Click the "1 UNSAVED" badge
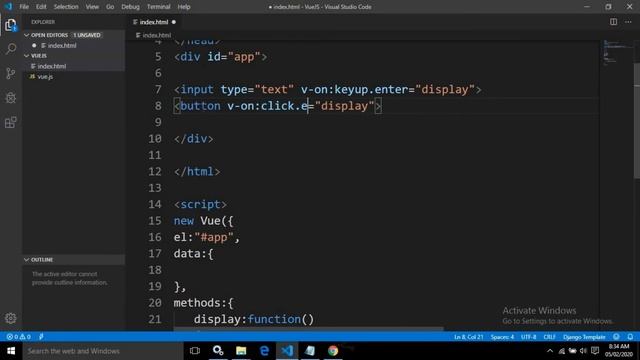The height and width of the screenshot is (360, 640). click(87, 35)
